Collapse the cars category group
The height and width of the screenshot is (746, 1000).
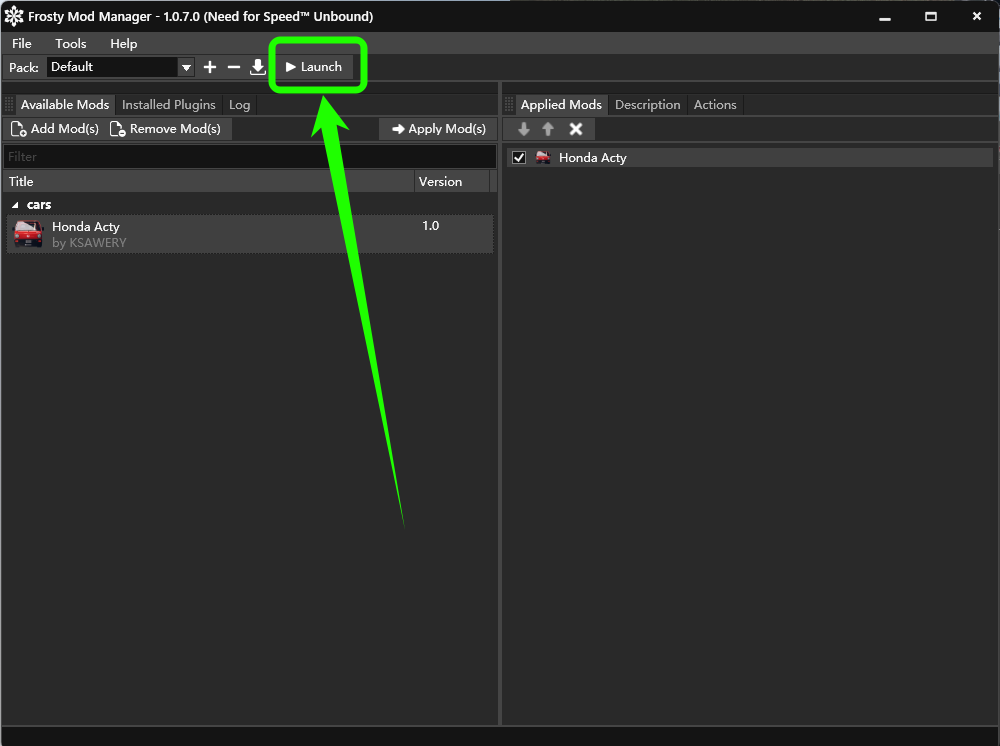tap(15, 205)
